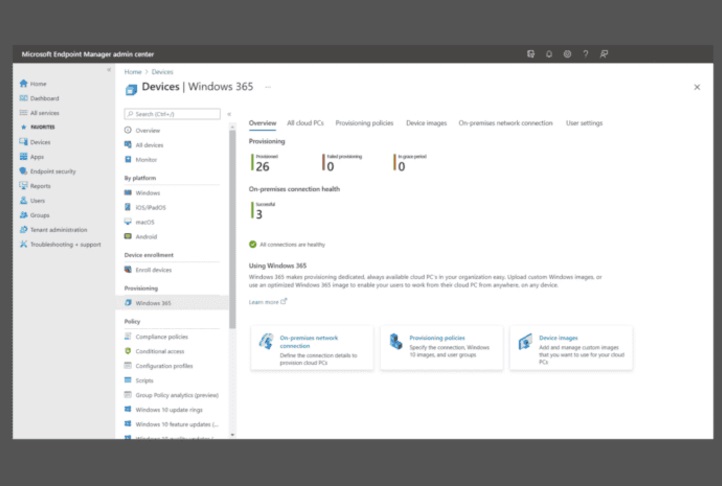Open All services in left navigation
The image size is (722, 488).
click(39, 113)
